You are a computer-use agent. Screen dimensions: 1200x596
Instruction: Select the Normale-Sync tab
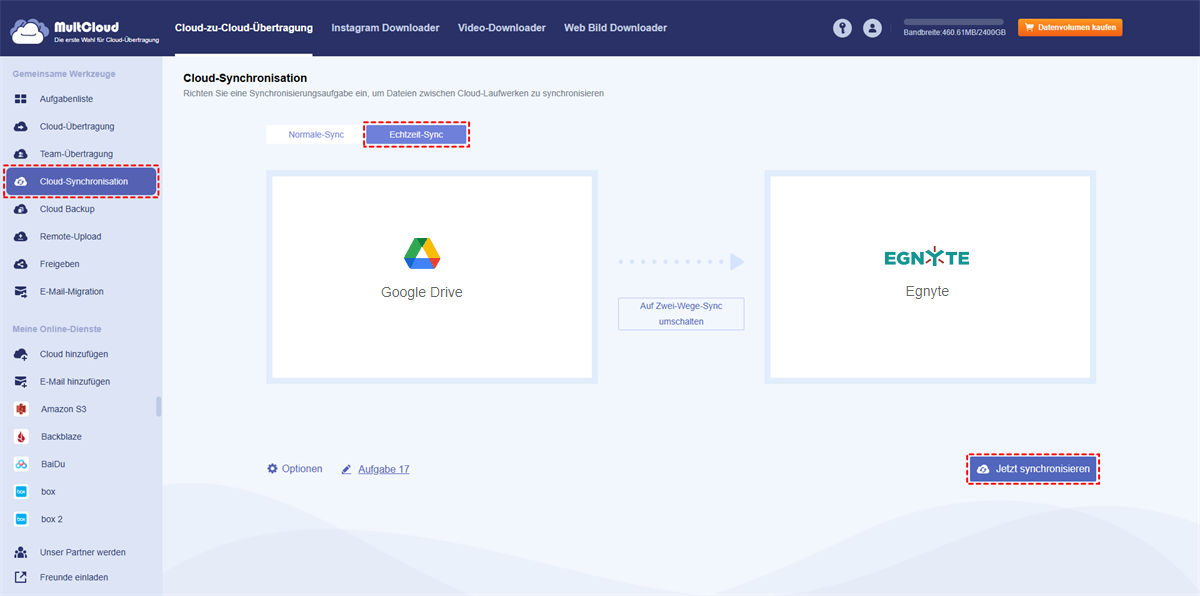coord(316,134)
